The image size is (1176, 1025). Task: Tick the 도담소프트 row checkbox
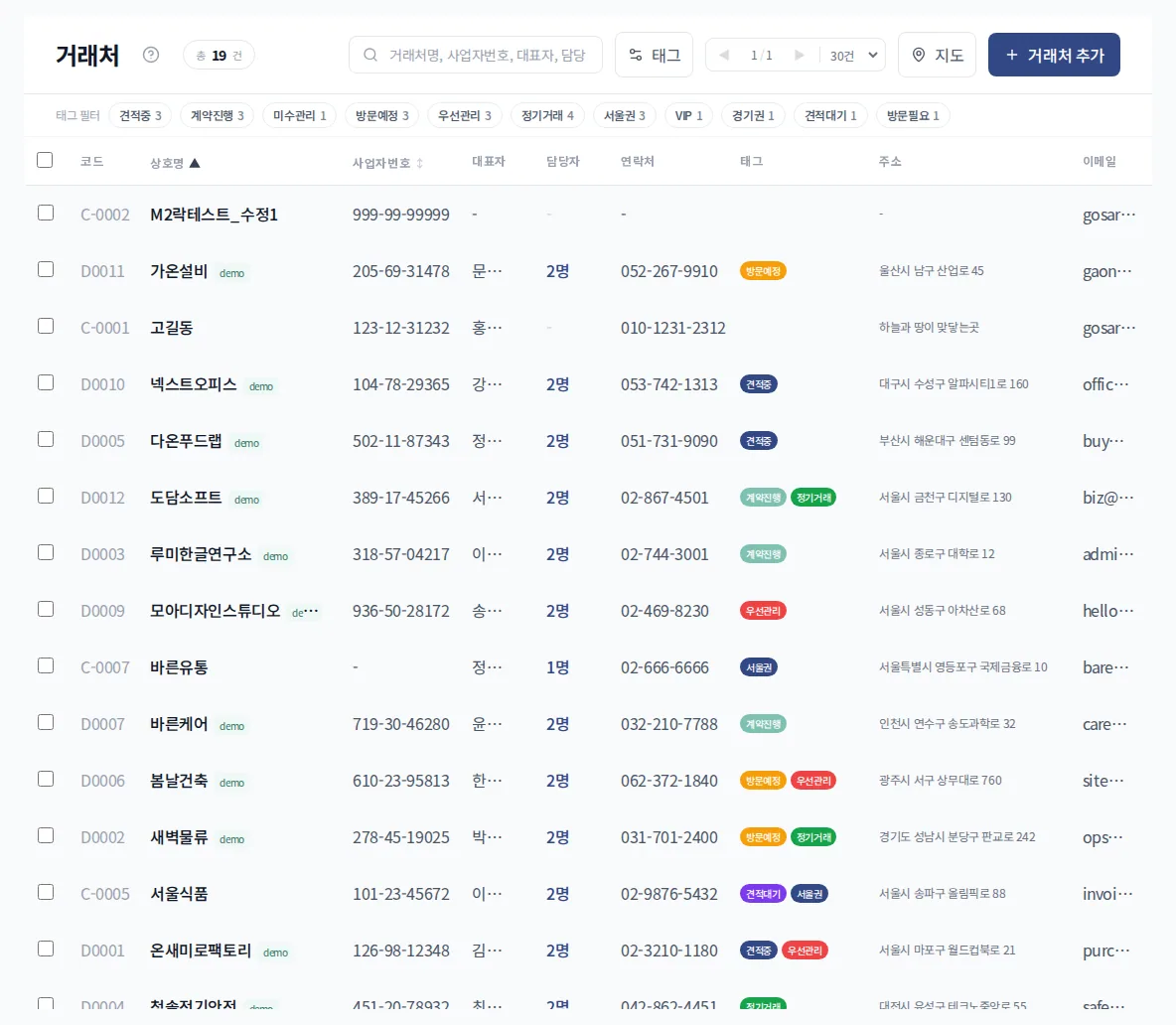tap(46, 496)
